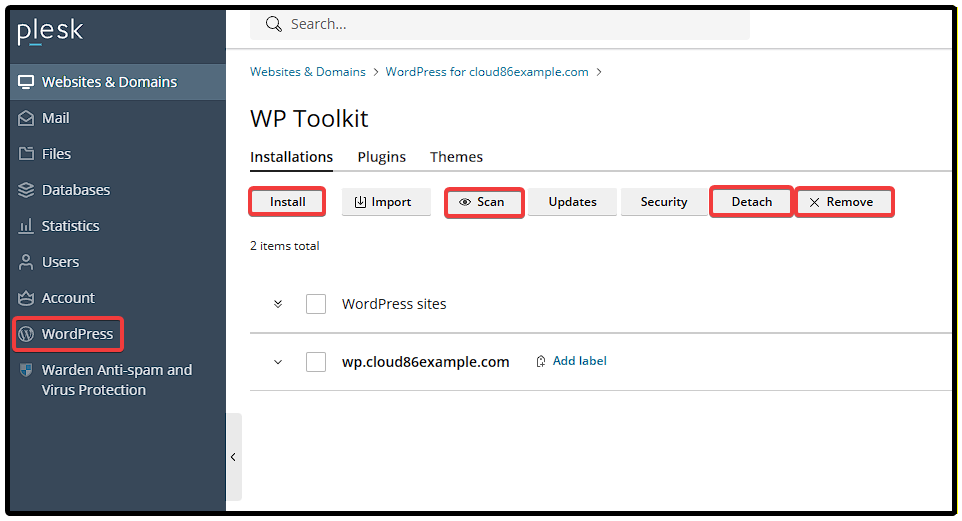Expand all rows with the double chevron
This screenshot has width=962, height=521.
[x=278, y=304]
